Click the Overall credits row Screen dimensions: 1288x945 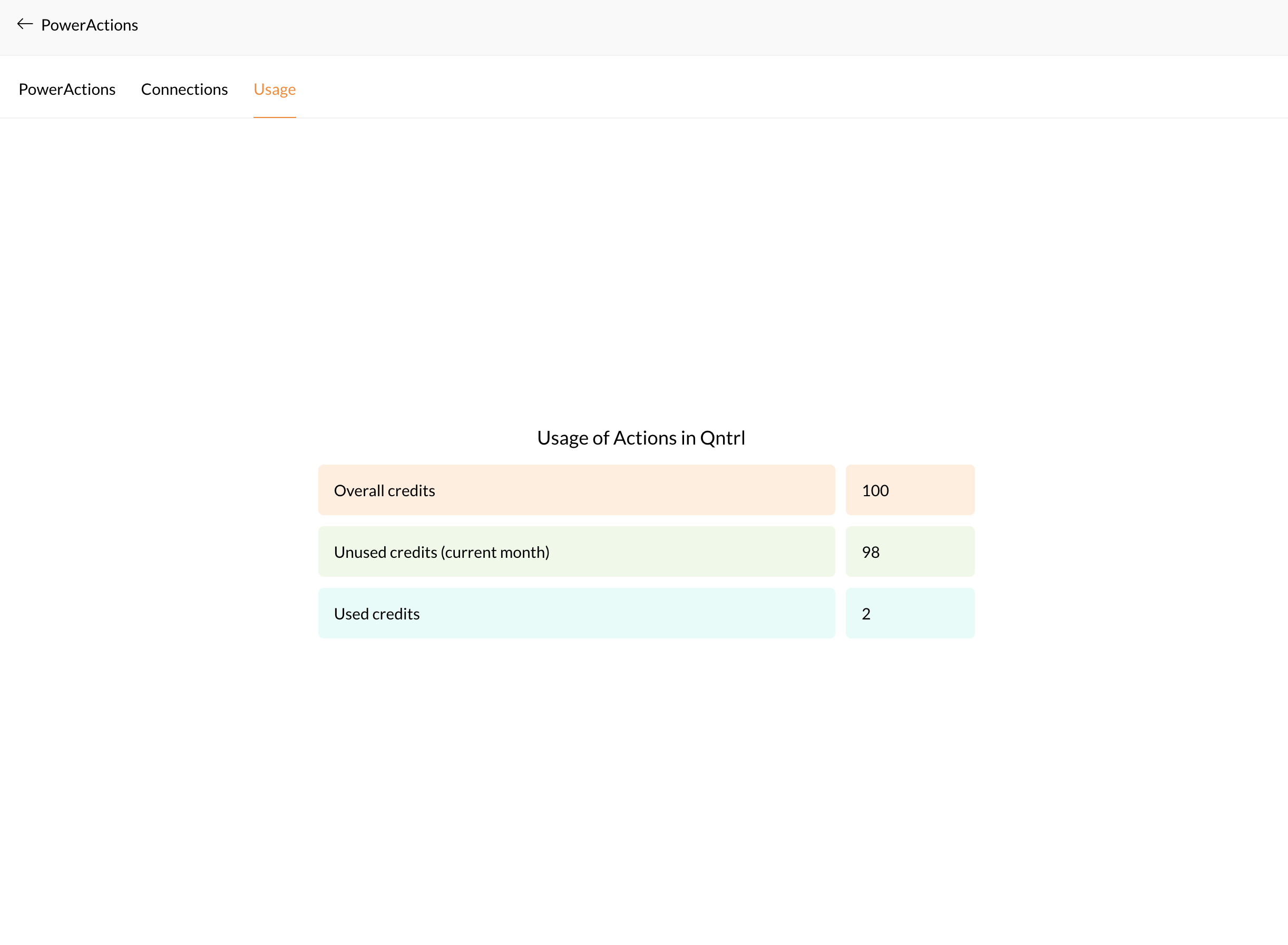coord(576,490)
